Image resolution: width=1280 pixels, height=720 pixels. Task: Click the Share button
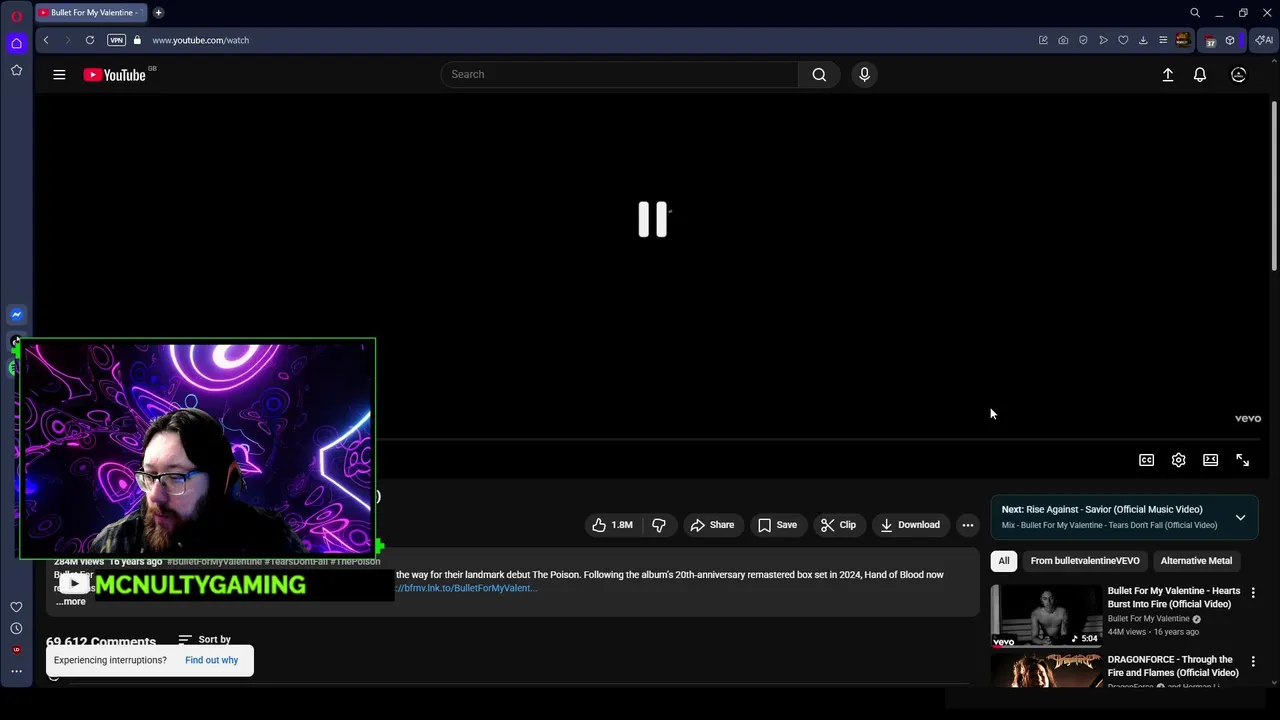712,525
